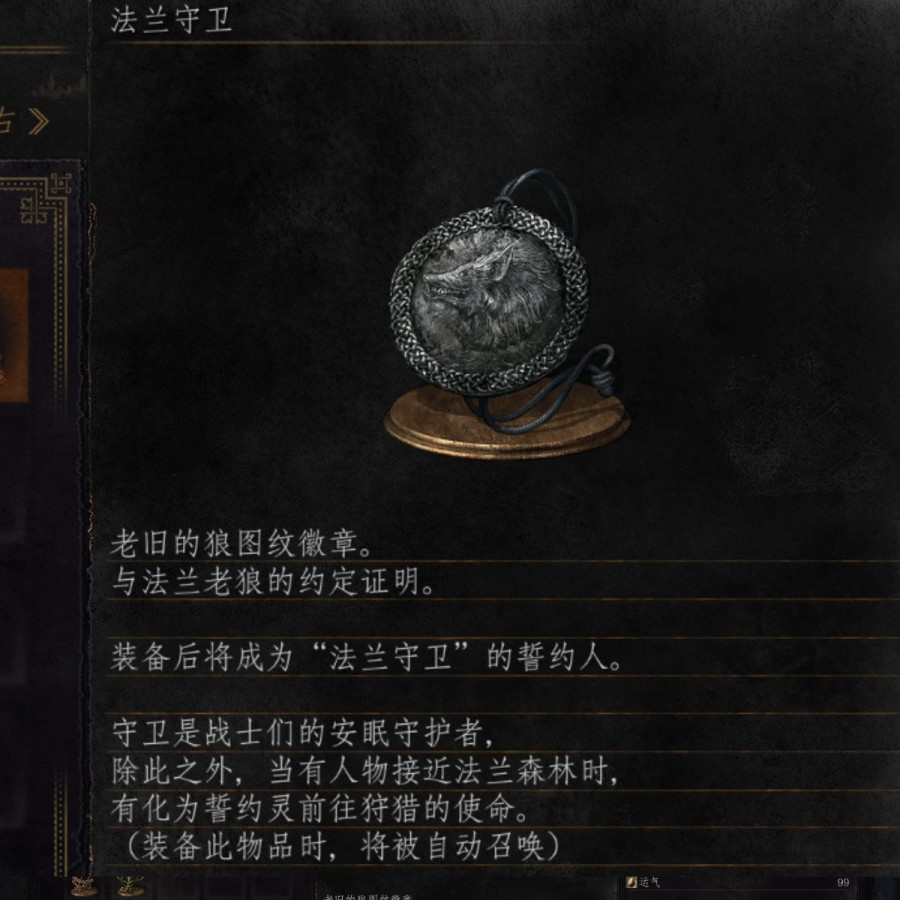
Task: Select the line 有化为誓约灵前往狩猎的使命
Action: click(320, 809)
